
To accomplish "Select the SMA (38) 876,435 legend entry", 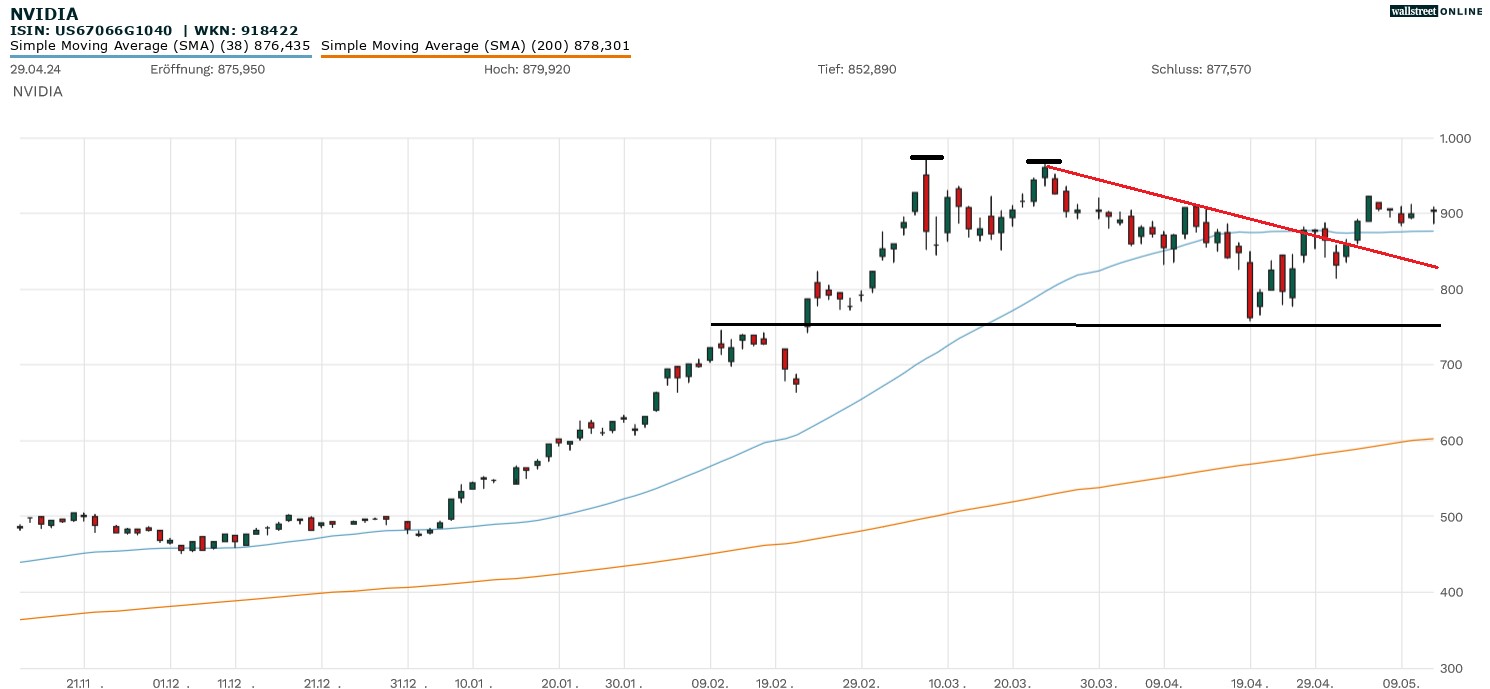I will (160, 46).
